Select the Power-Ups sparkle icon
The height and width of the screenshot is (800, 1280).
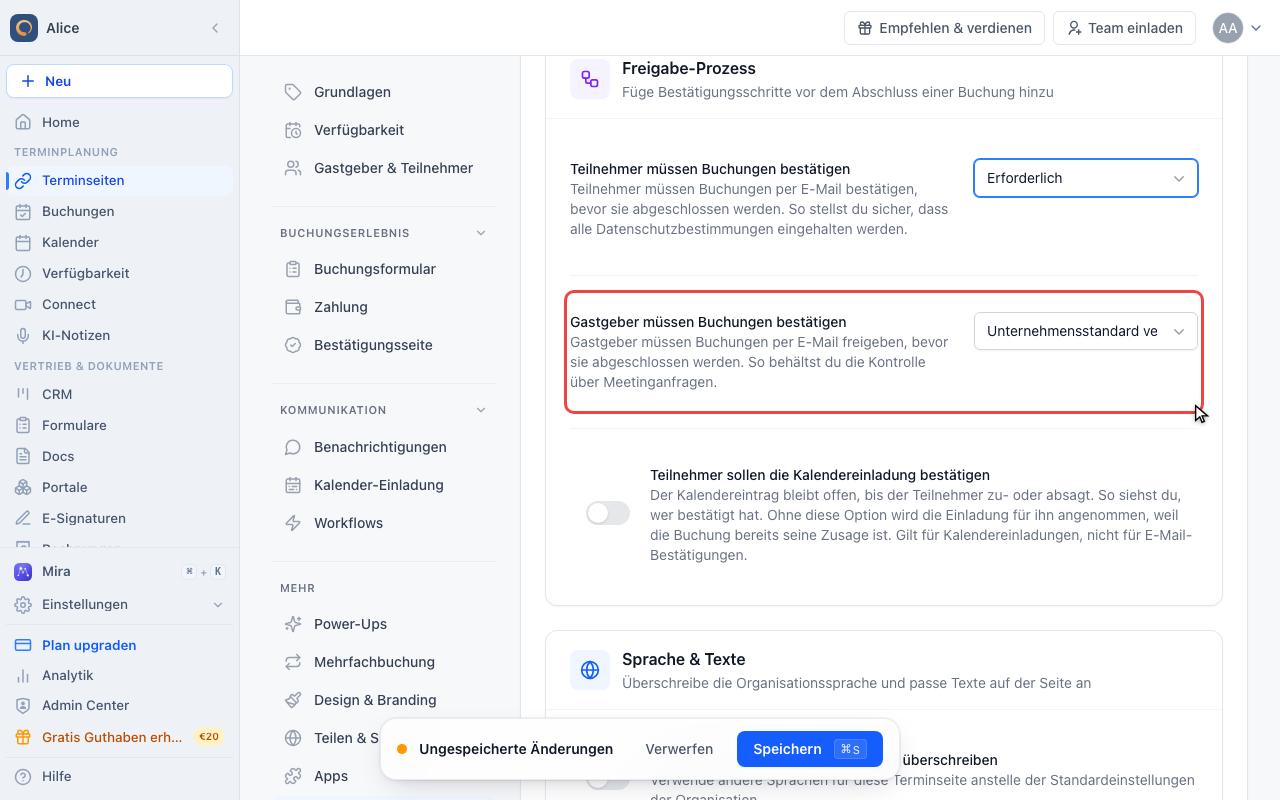pyautogui.click(x=293, y=624)
